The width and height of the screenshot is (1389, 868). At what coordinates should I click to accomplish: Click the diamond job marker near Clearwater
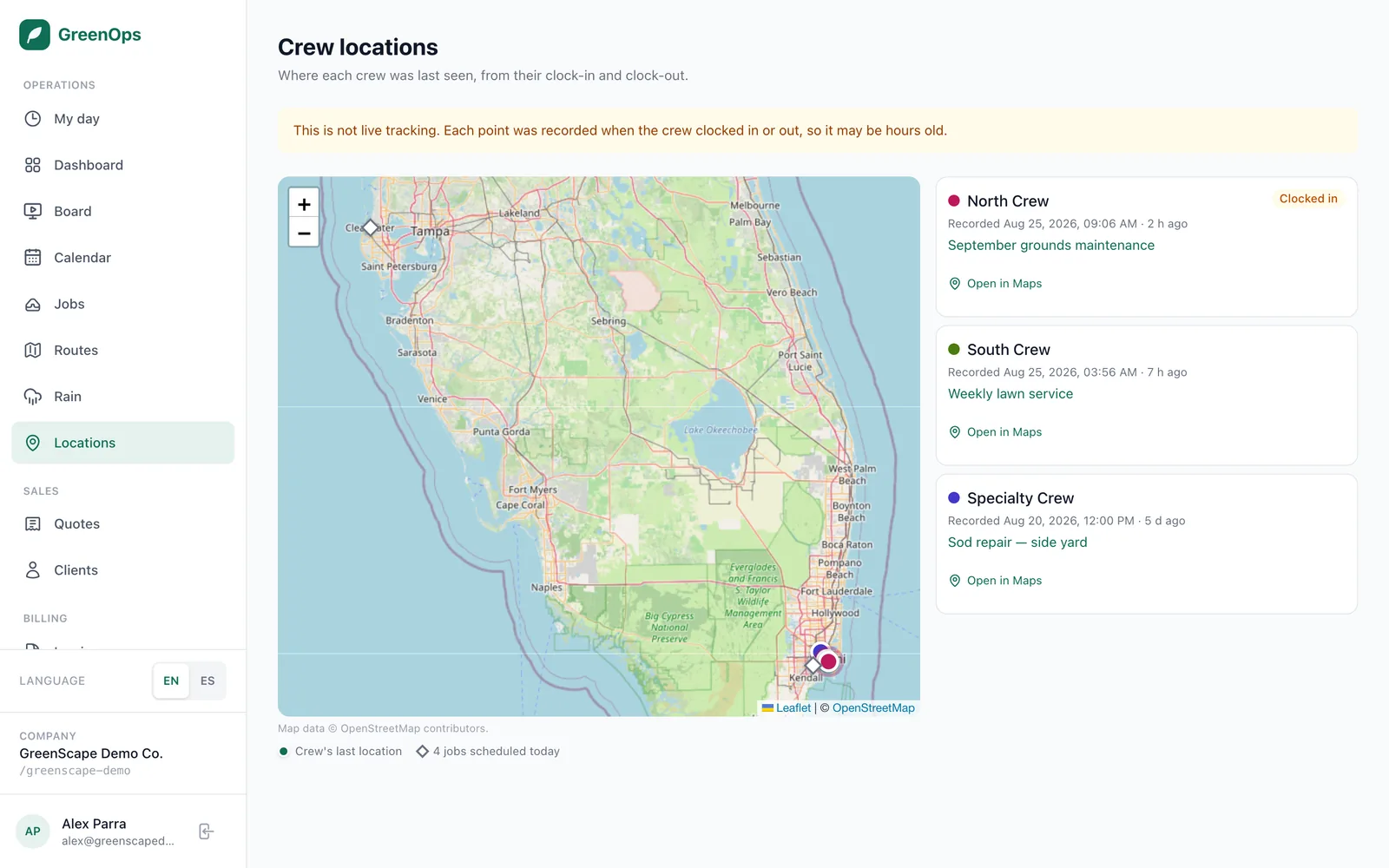pyautogui.click(x=371, y=227)
